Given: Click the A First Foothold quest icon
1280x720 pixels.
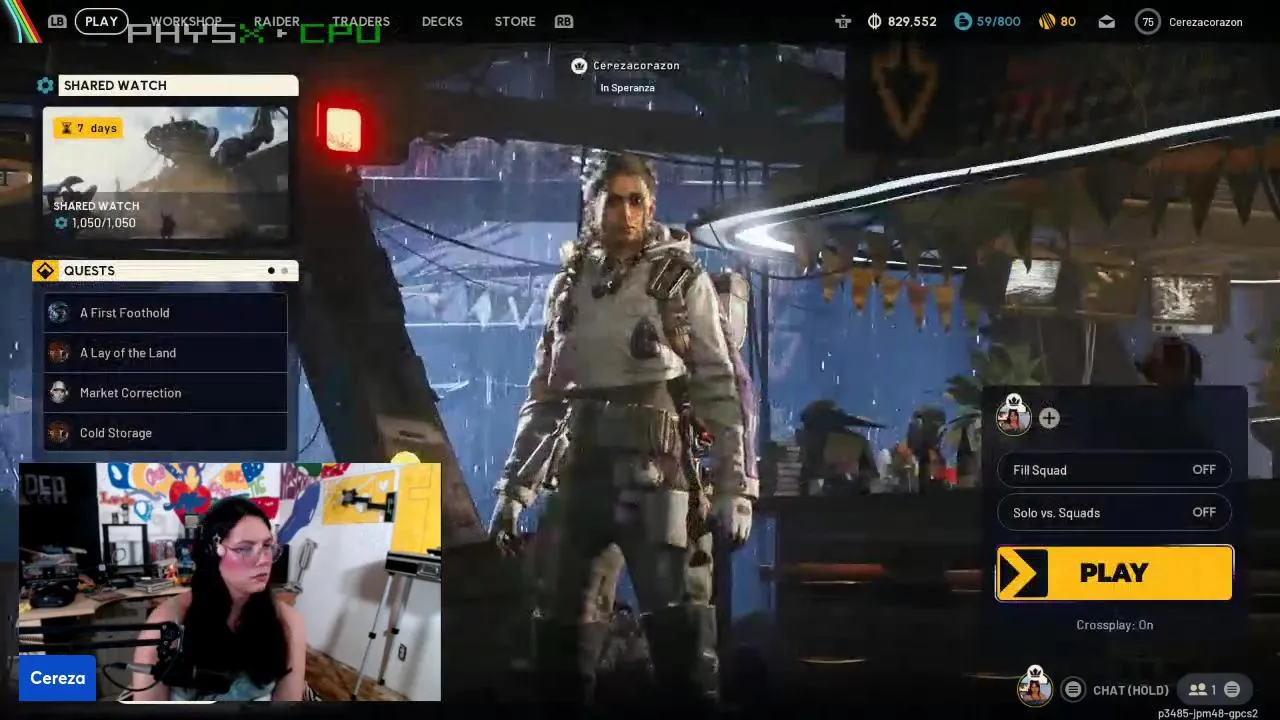Looking at the screenshot, I should (59, 313).
